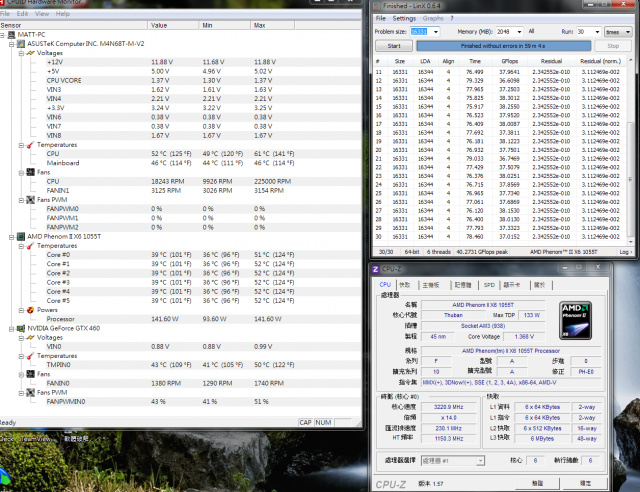Click the CPU-Z title bar Z icon
Image resolution: width=640 pixels, height=492 pixels.
(x=376, y=269)
